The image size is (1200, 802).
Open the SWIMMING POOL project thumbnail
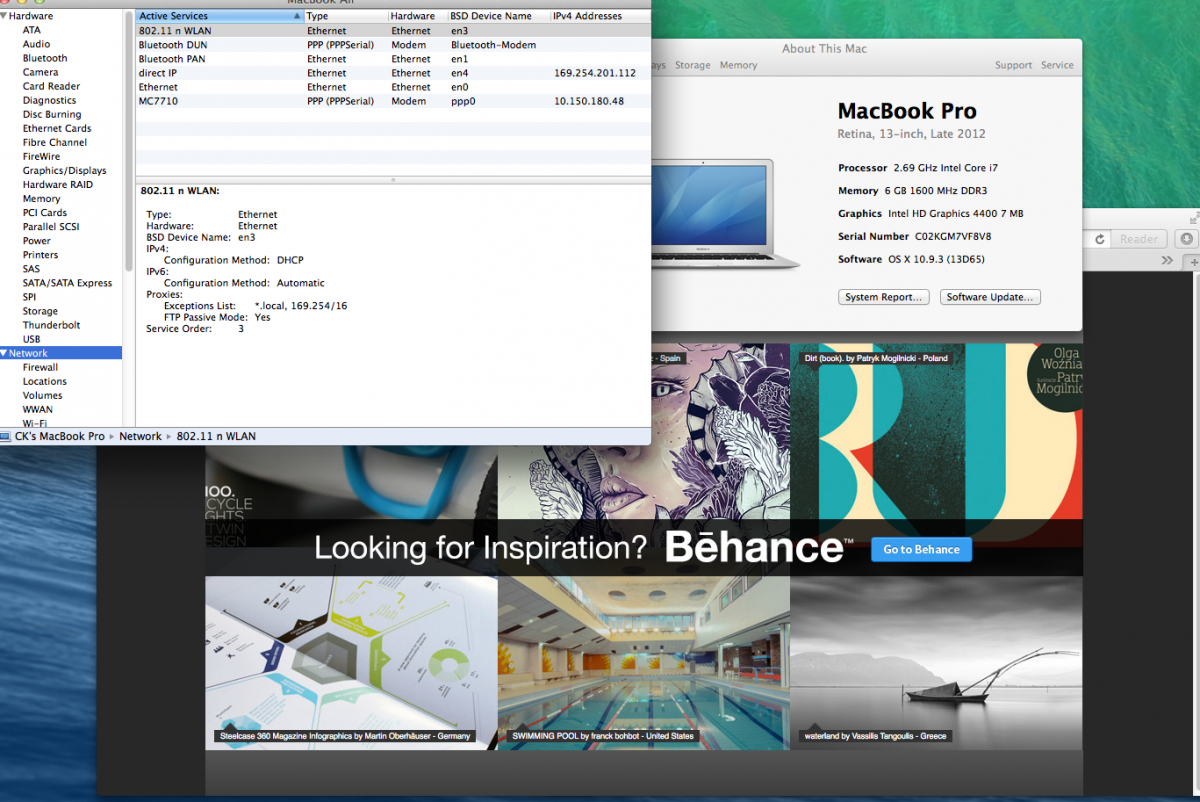[643, 662]
